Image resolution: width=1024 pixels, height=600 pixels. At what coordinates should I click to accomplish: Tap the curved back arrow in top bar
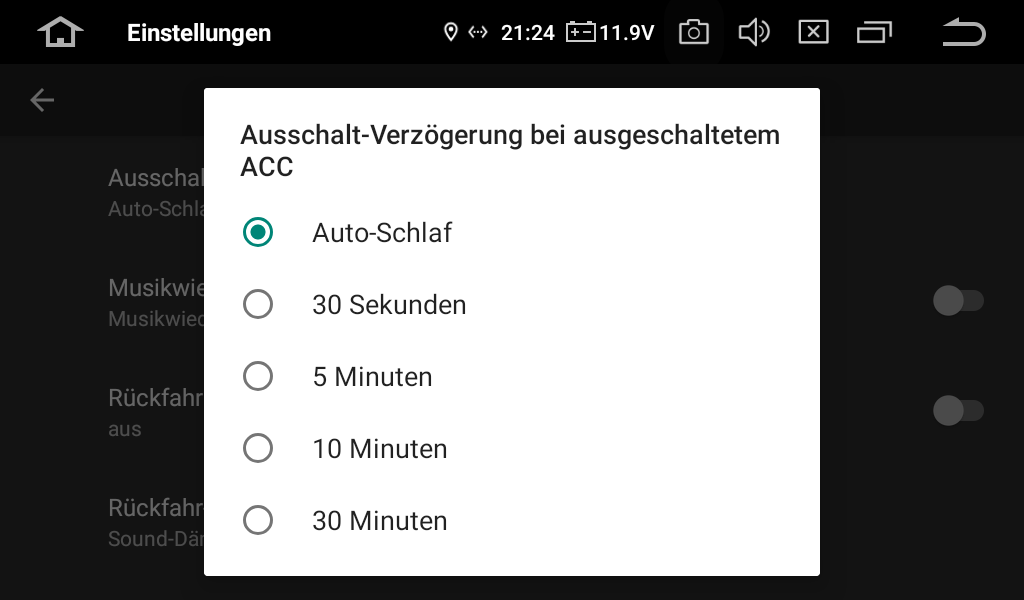coord(964,32)
